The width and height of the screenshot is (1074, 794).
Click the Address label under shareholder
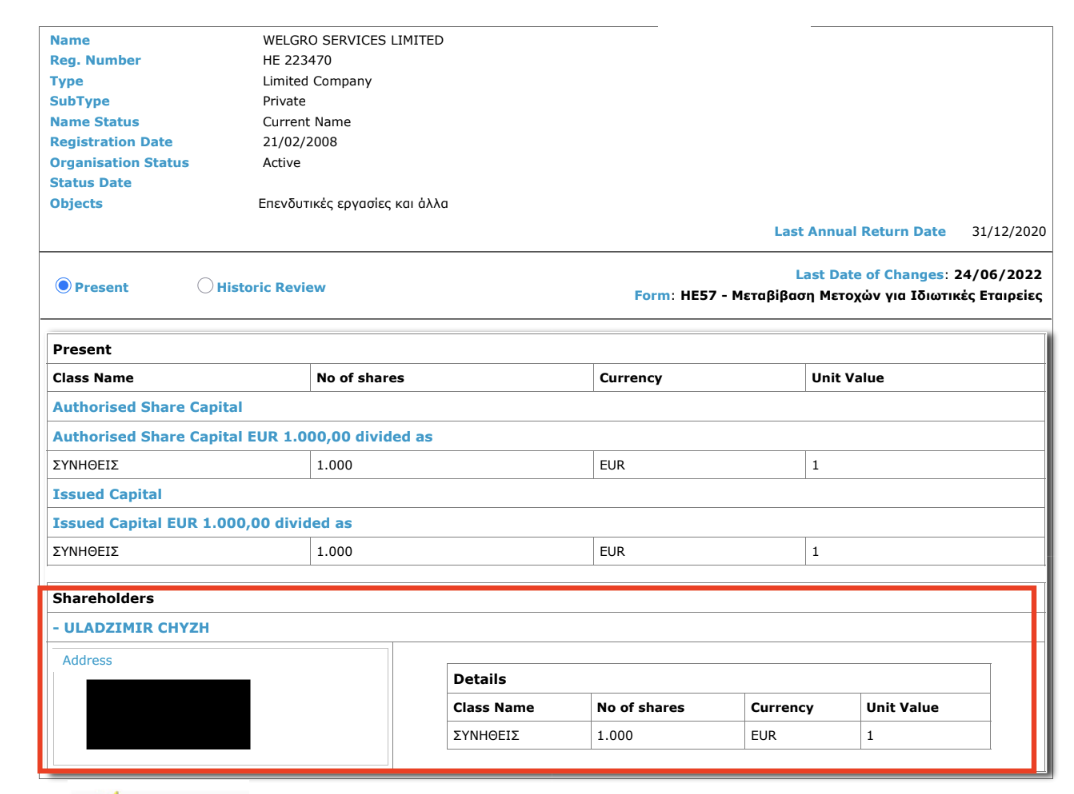[87, 661]
